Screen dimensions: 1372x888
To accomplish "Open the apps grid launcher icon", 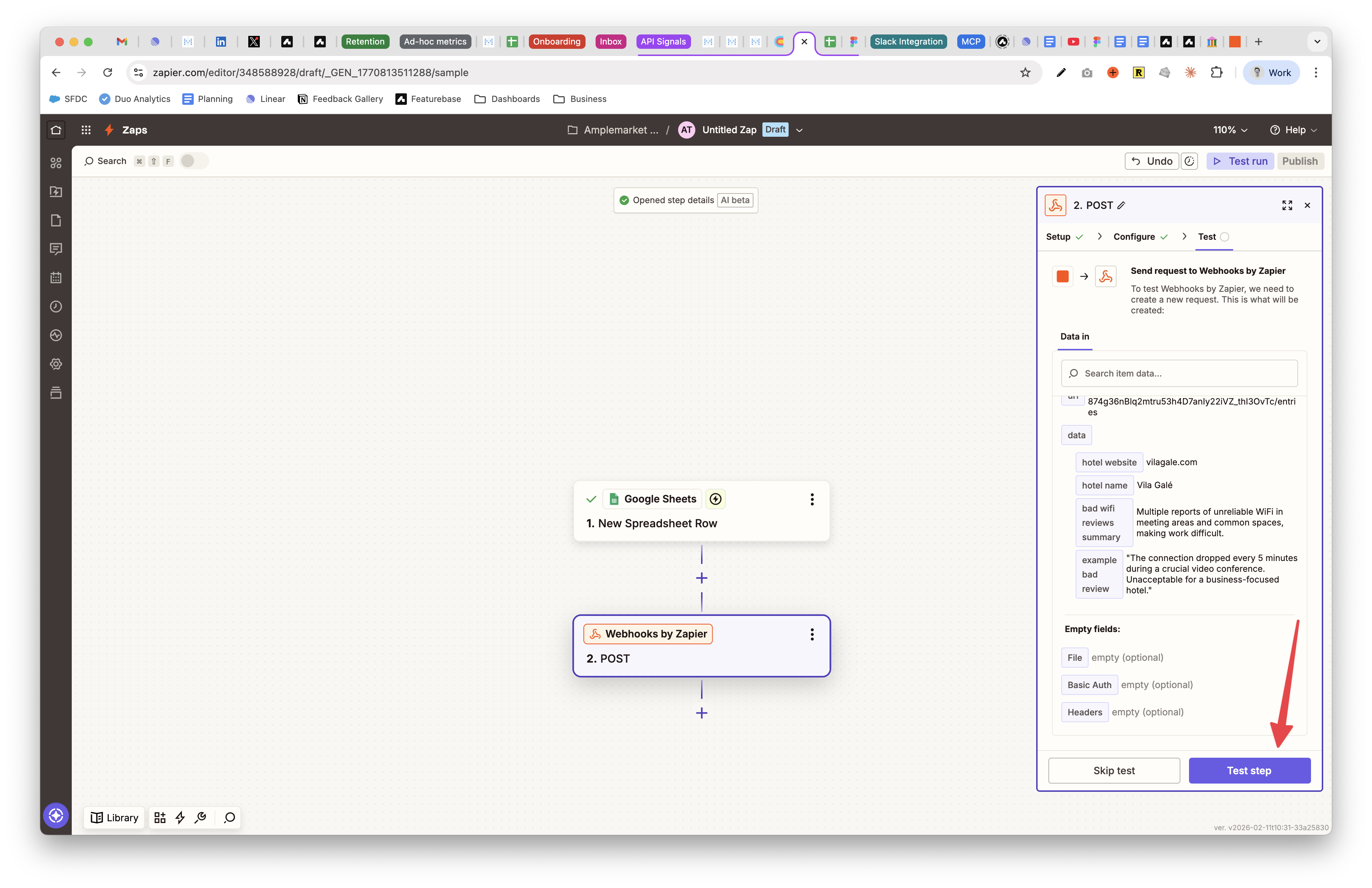I will click(86, 130).
